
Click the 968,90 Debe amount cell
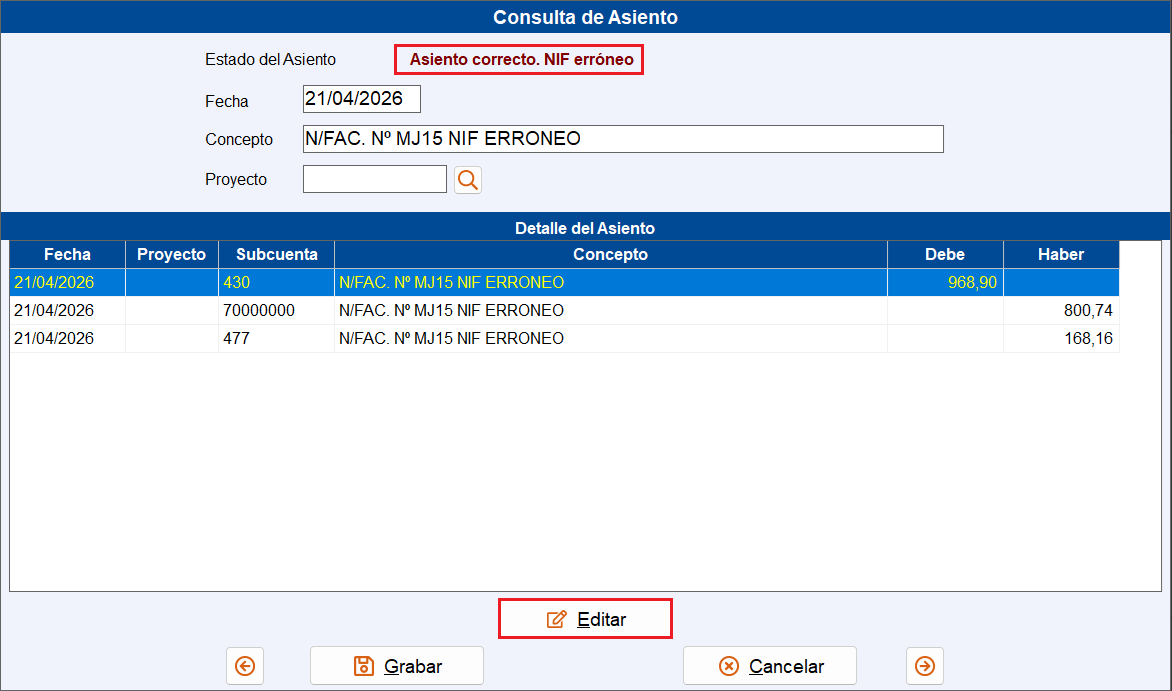[x=945, y=283]
